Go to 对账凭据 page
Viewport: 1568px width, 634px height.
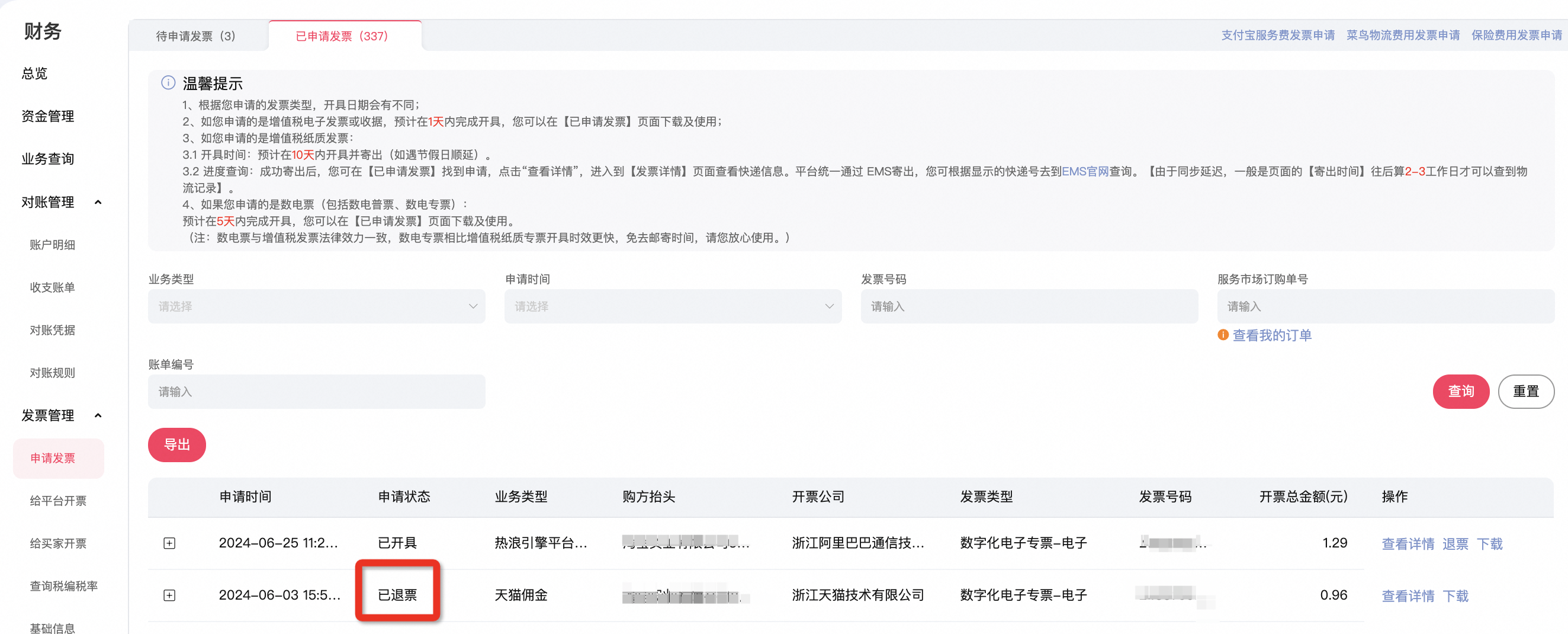coord(52,330)
